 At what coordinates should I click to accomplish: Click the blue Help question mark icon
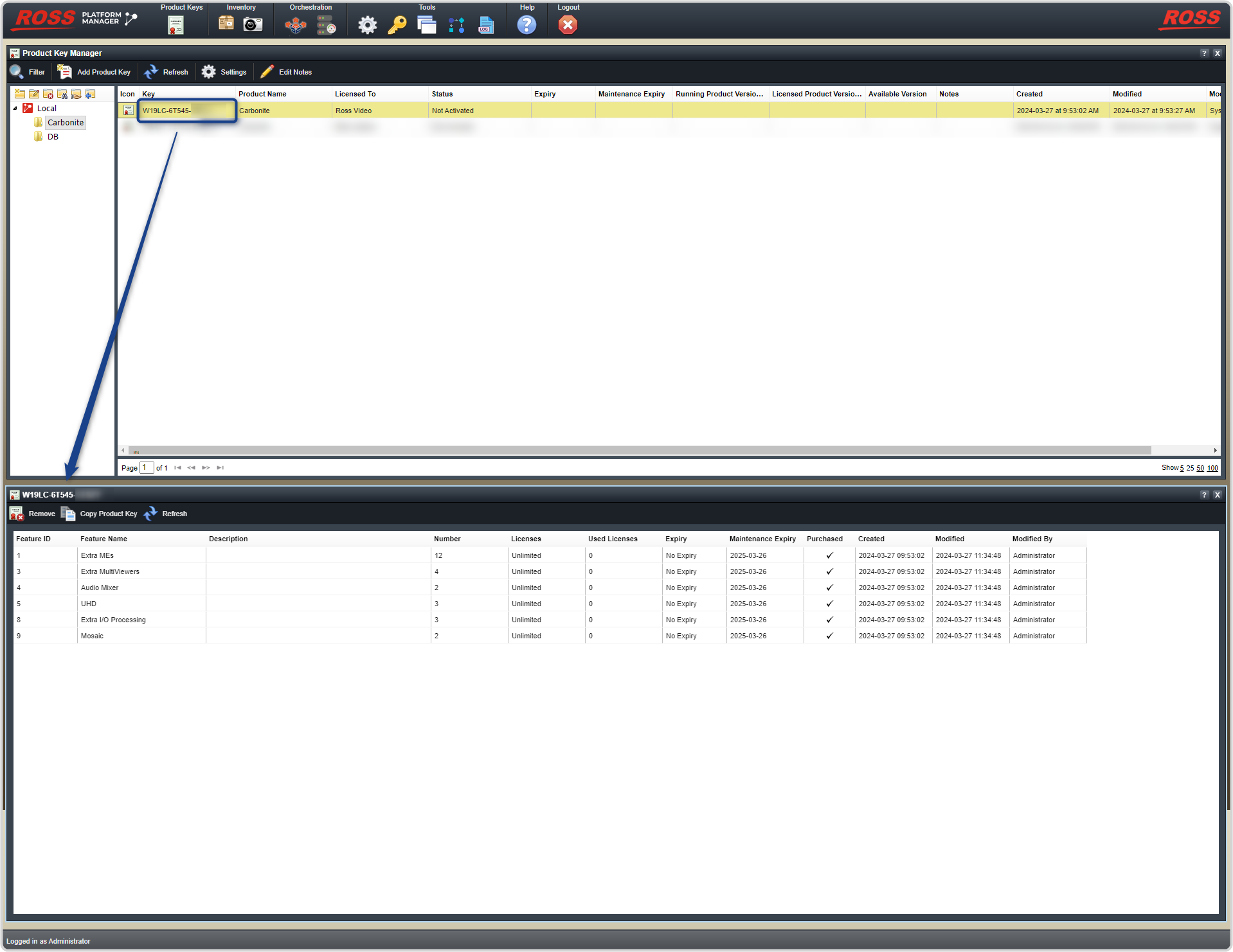pos(526,25)
